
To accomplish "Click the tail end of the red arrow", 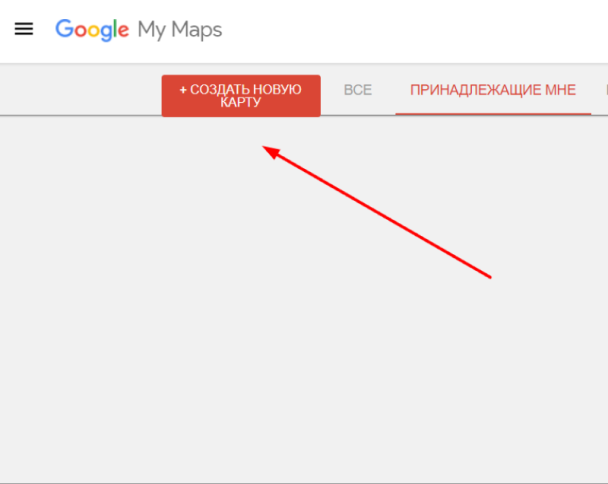I will [489, 277].
